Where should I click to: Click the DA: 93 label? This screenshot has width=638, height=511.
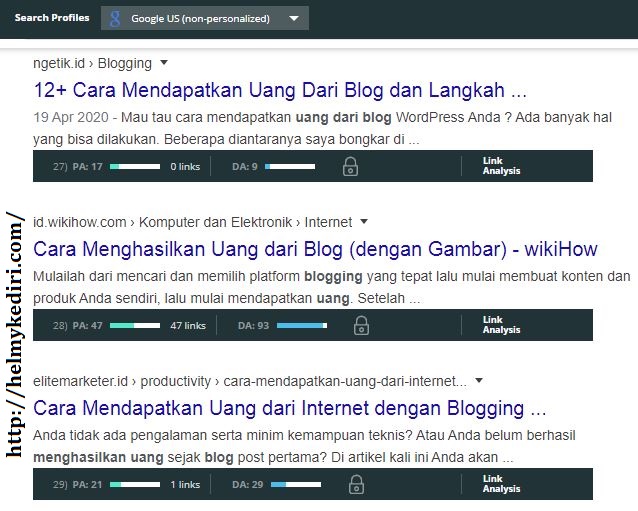[253, 326]
